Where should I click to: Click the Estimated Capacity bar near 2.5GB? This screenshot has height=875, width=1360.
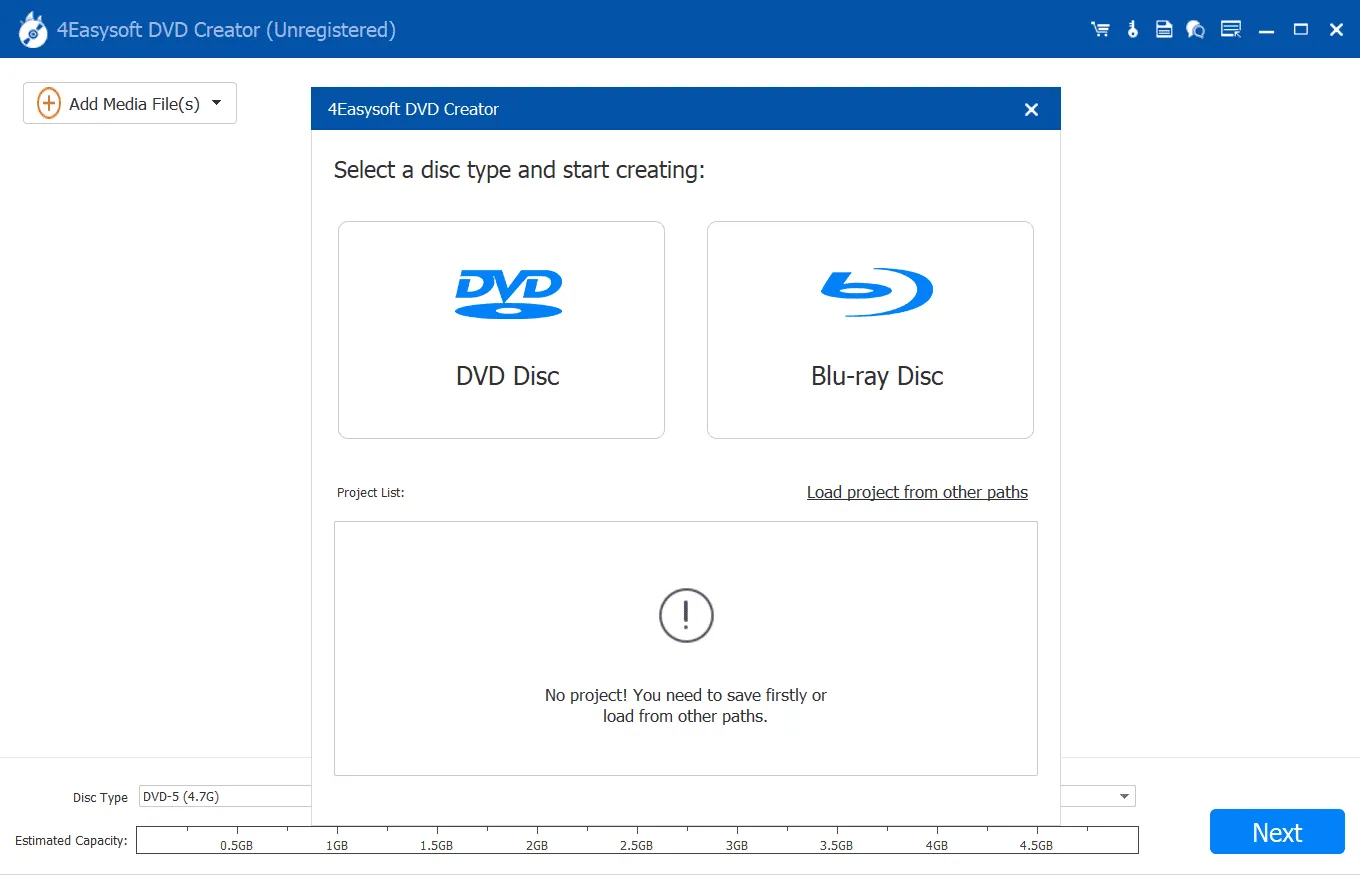coord(637,840)
